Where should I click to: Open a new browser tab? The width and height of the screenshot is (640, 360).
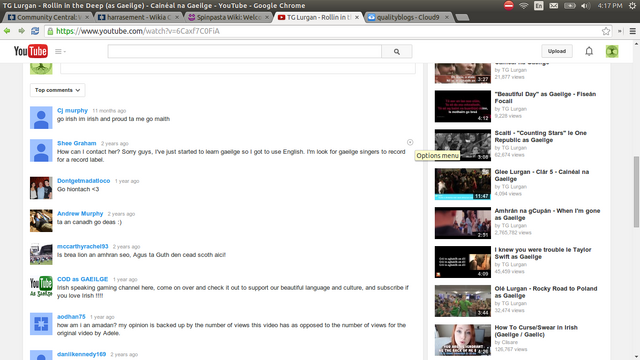462,17
